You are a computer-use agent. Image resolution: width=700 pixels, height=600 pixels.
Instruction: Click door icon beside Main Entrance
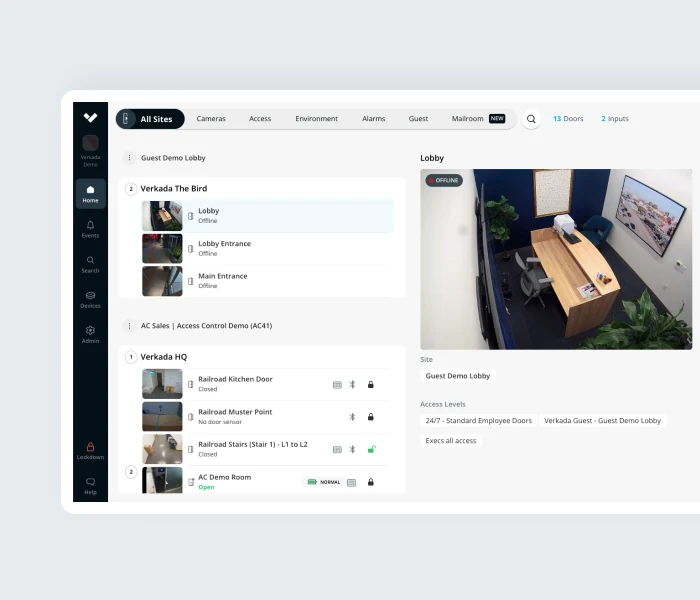191,281
